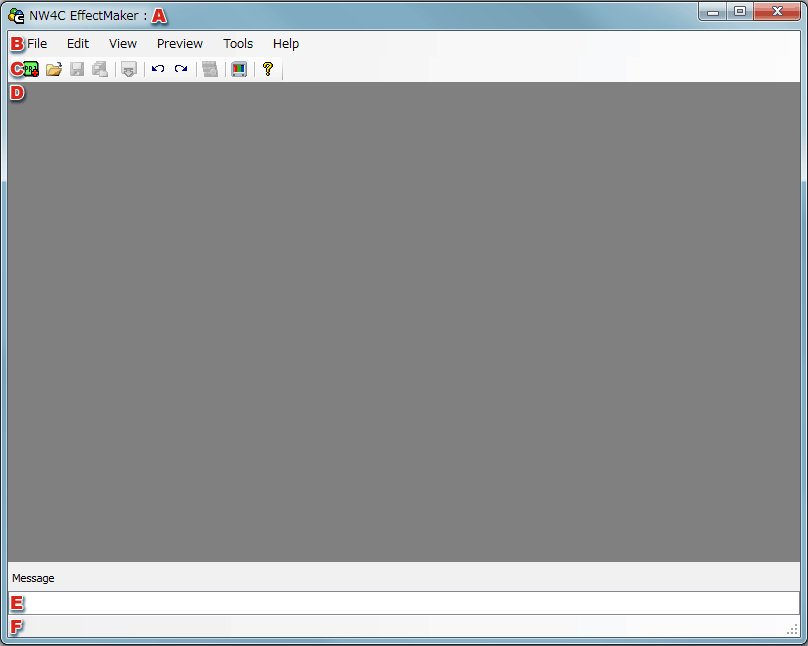Click the white Message text field
808x646 pixels.
pos(404,603)
